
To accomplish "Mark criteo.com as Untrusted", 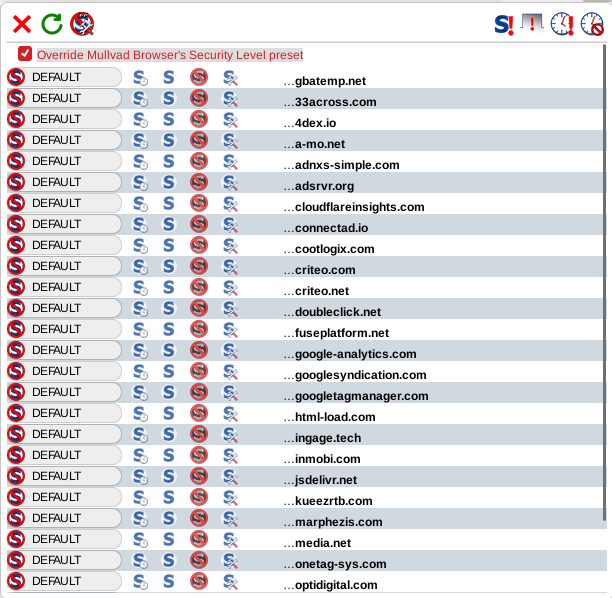I will click(x=199, y=266).
